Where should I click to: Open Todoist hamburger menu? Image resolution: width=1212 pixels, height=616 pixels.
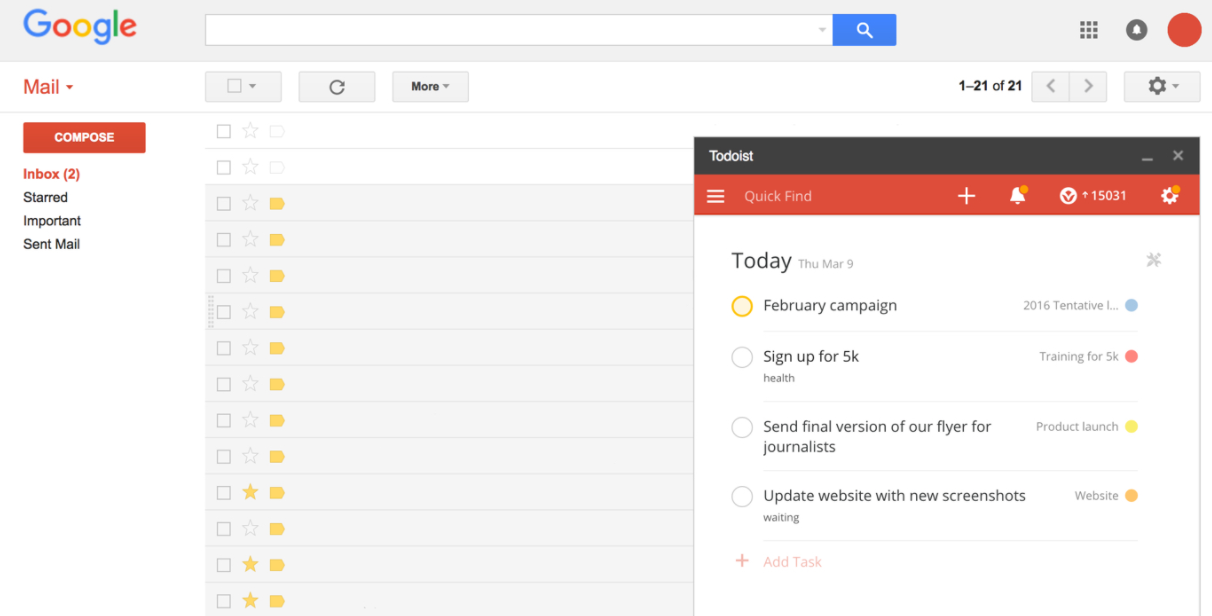715,196
